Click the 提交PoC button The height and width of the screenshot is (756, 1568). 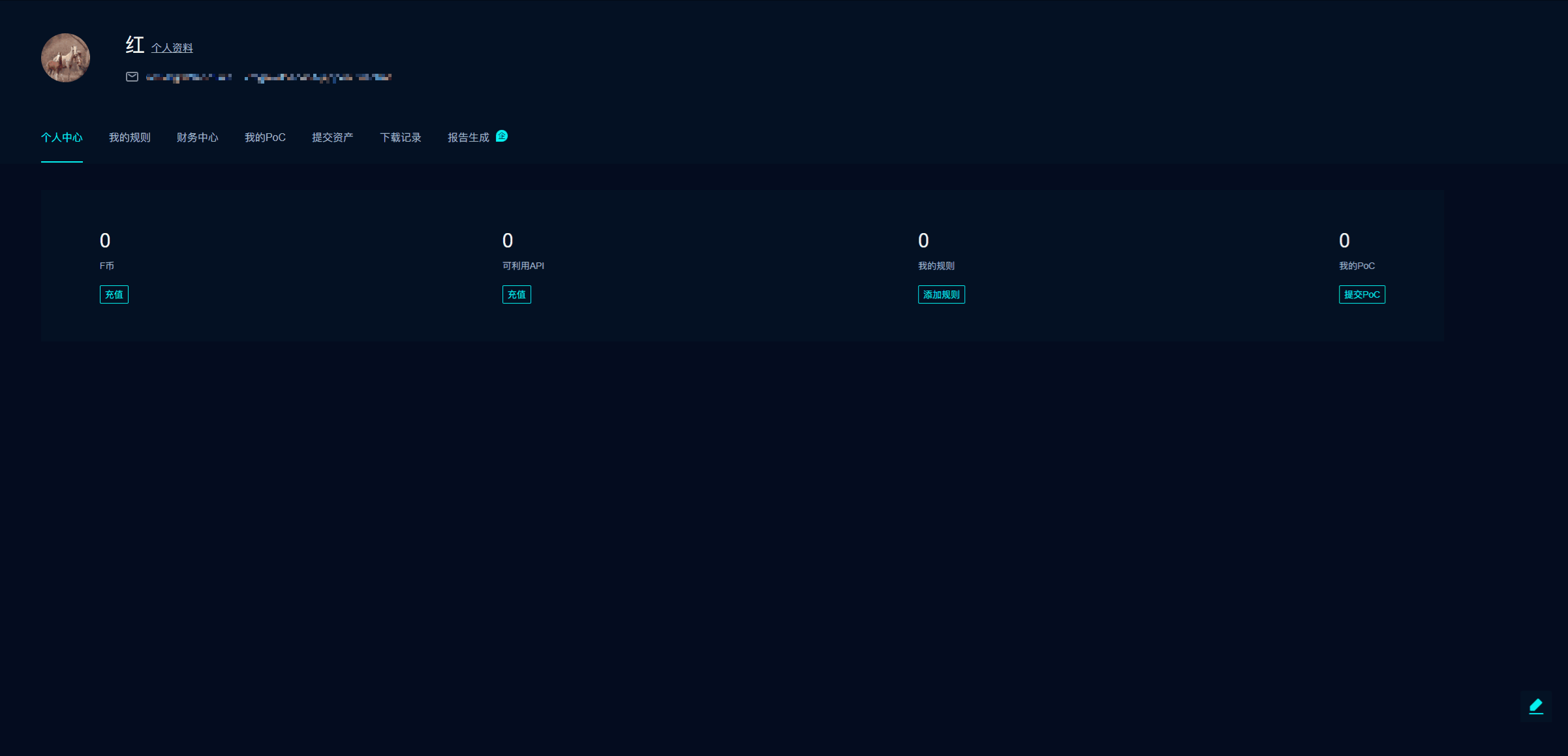click(1362, 294)
